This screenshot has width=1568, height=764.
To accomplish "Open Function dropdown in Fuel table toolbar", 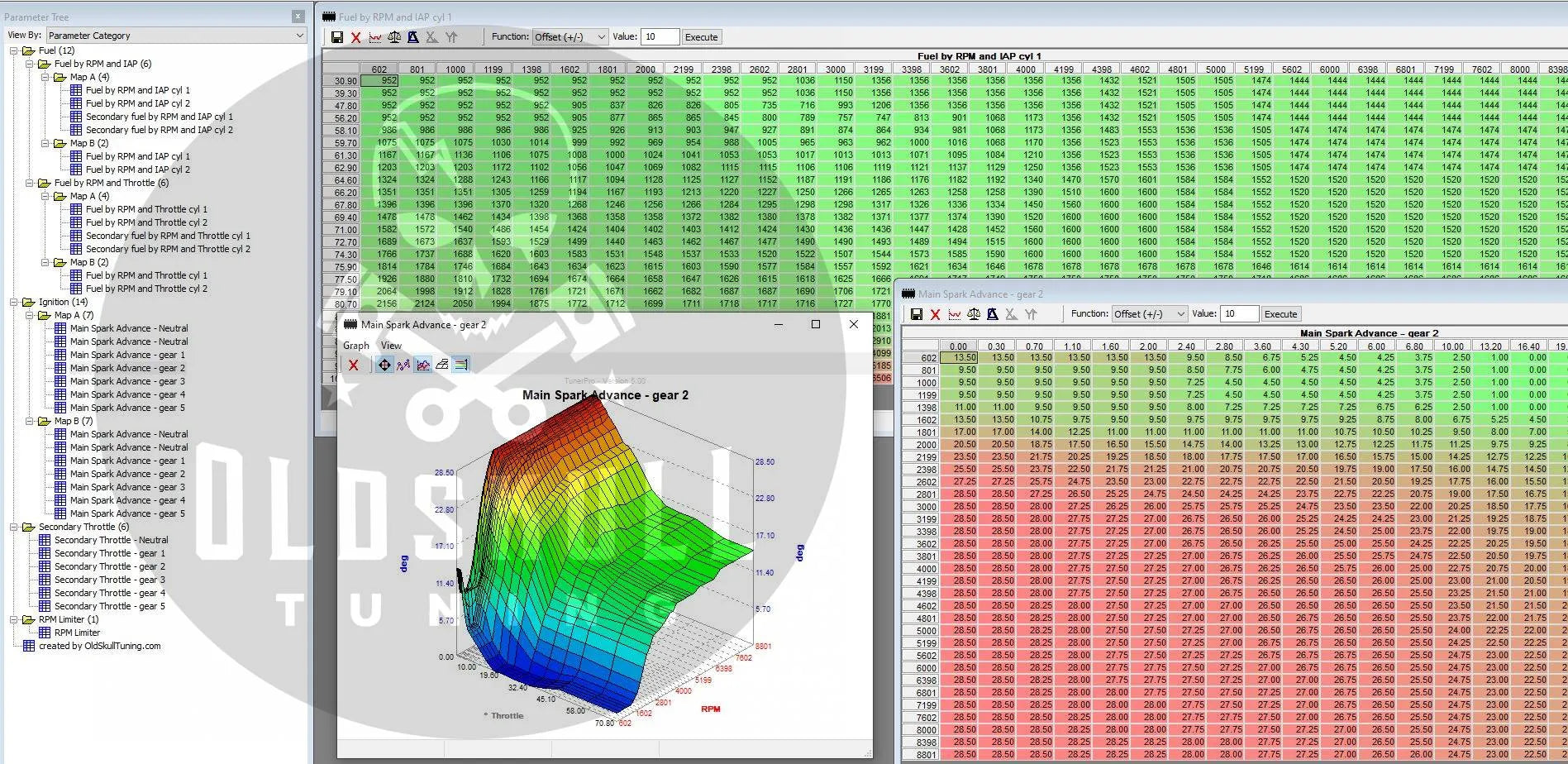I will [x=570, y=37].
